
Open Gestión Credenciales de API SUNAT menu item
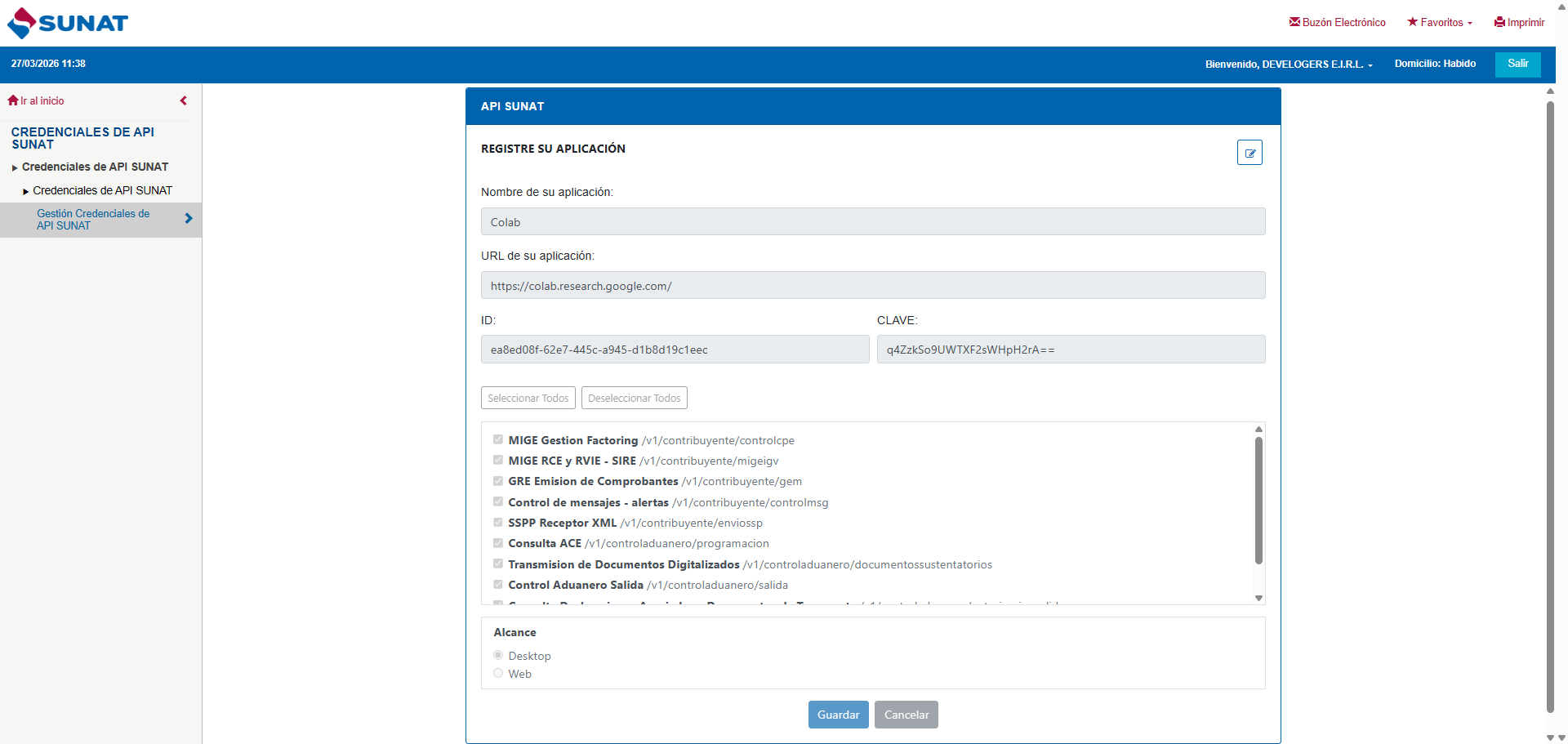[93, 220]
